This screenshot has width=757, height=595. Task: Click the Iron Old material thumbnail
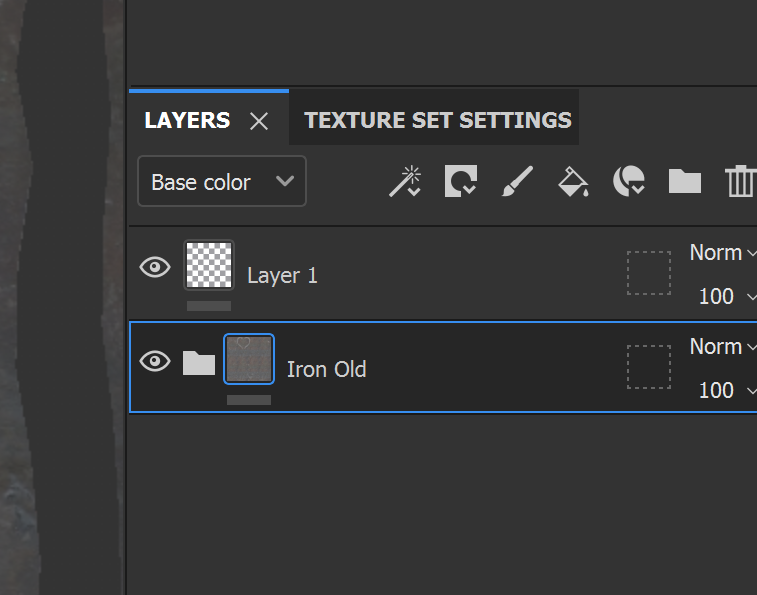[x=249, y=359]
